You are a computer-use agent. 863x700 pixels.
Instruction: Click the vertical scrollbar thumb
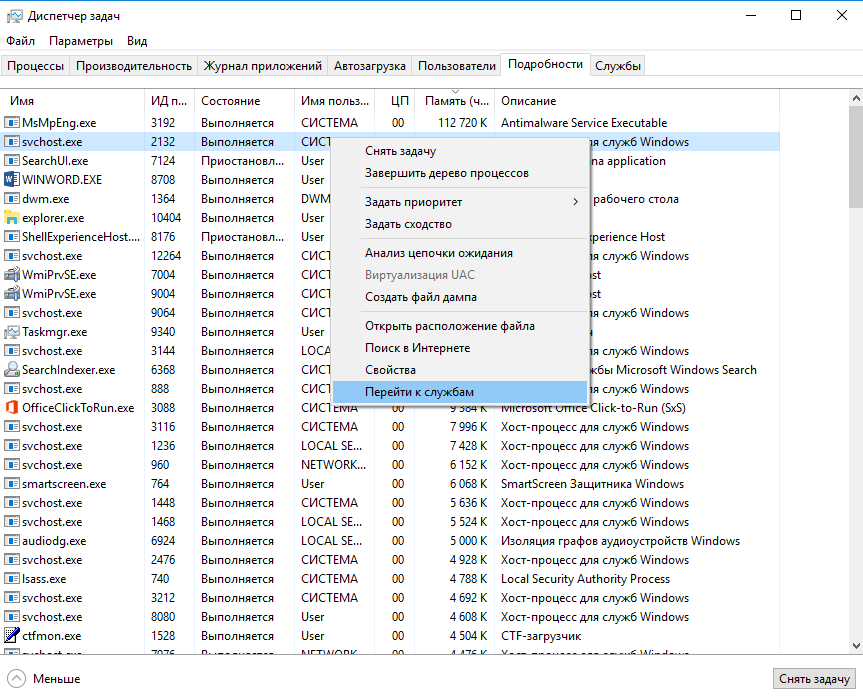[856, 157]
